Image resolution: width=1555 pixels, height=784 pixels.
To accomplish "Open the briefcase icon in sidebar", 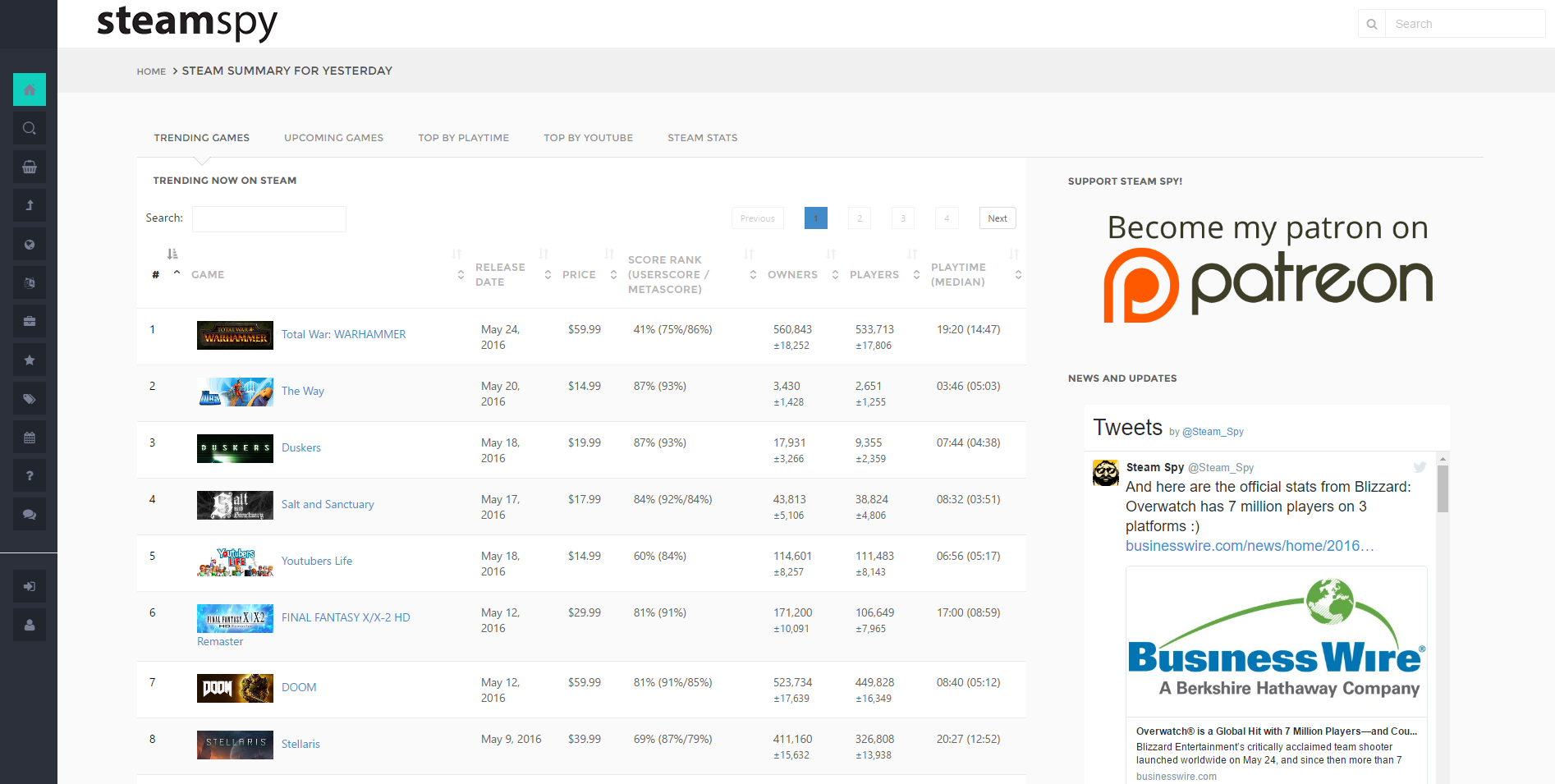I will click(x=30, y=321).
